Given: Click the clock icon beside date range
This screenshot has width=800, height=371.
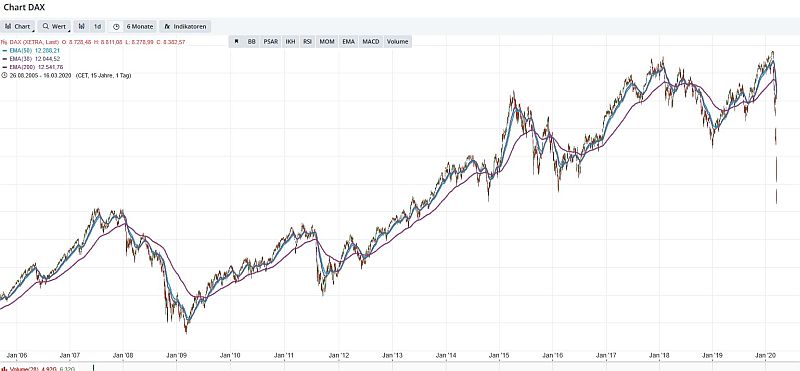Looking at the screenshot, I should (4, 76).
